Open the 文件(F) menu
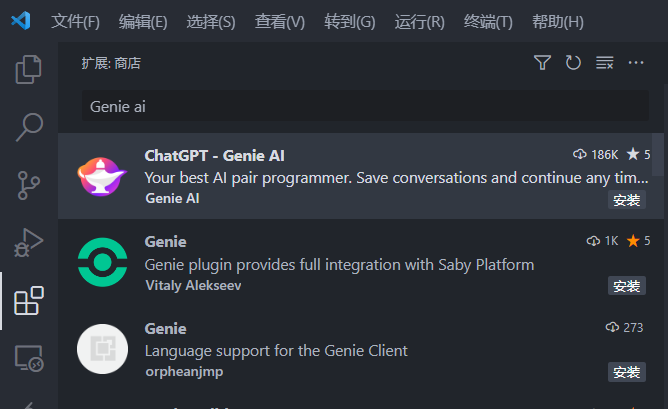This screenshot has height=412, width=668. (x=75, y=22)
